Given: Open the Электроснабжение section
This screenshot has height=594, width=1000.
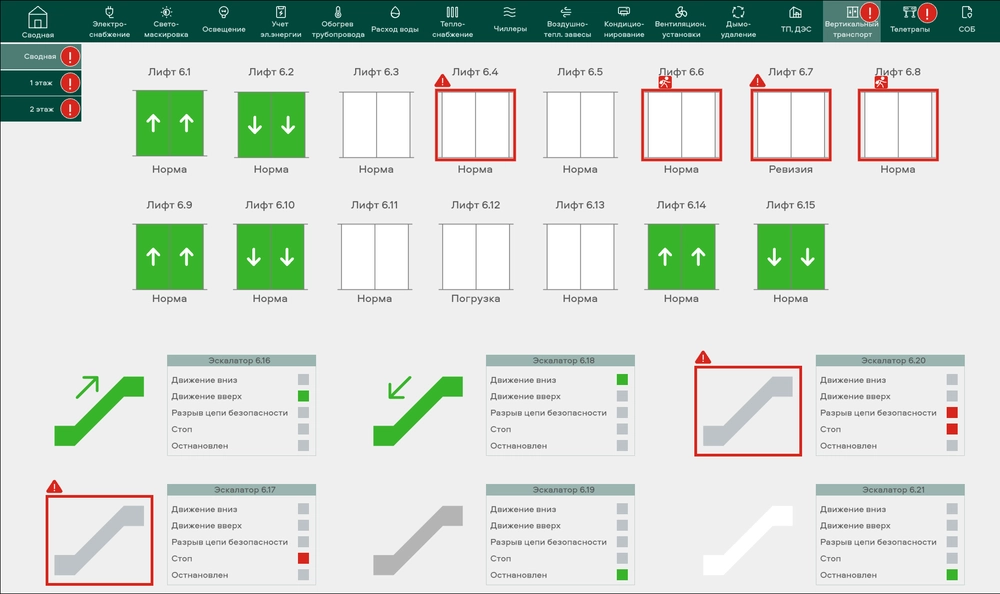Looking at the screenshot, I should click(x=109, y=13).
